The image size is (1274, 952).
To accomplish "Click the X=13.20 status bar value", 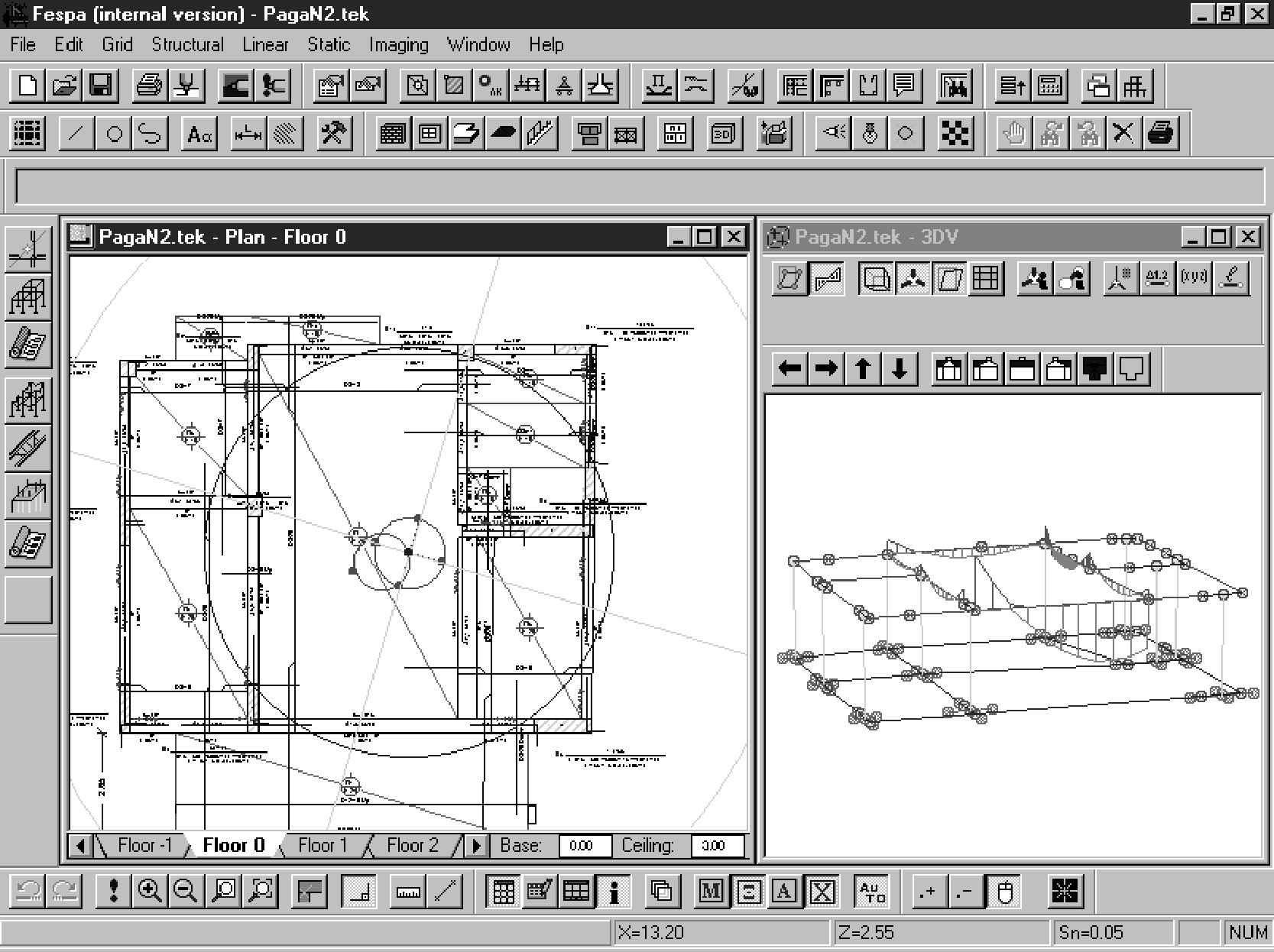I will (x=721, y=933).
